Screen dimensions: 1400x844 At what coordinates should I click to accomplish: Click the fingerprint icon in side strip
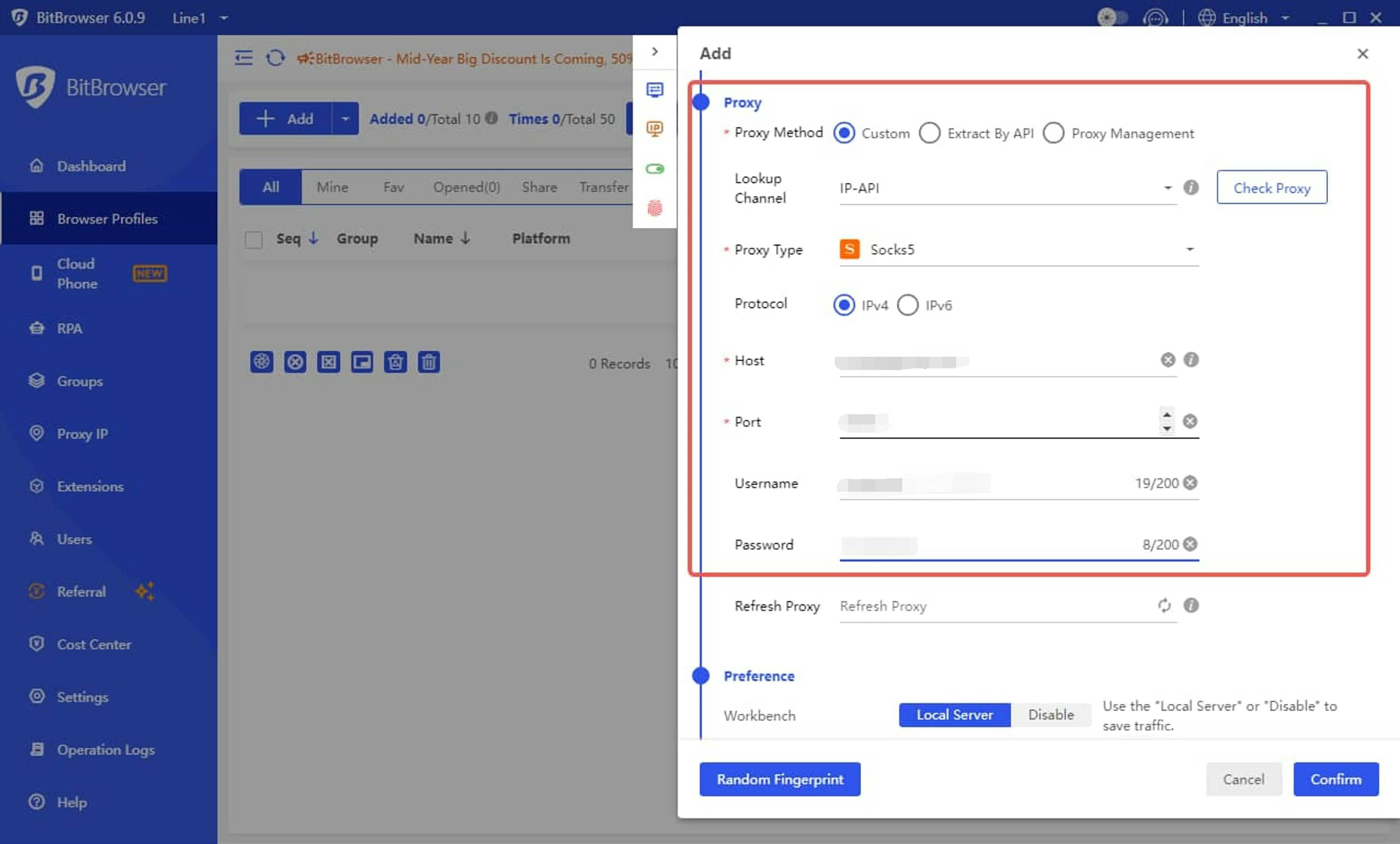(x=655, y=208)
